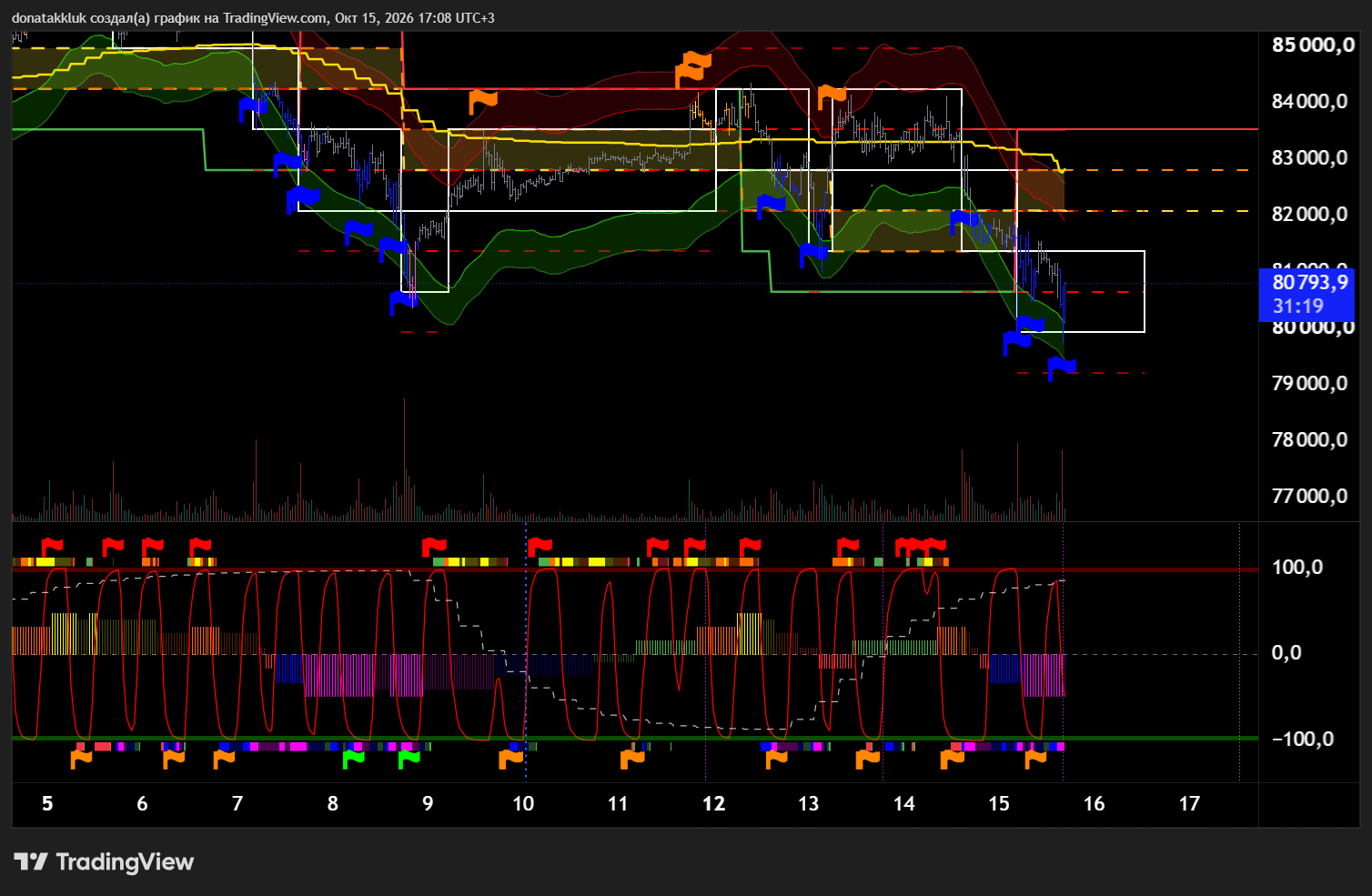Click date 11 on the time axis

click(x=618, y=804)
